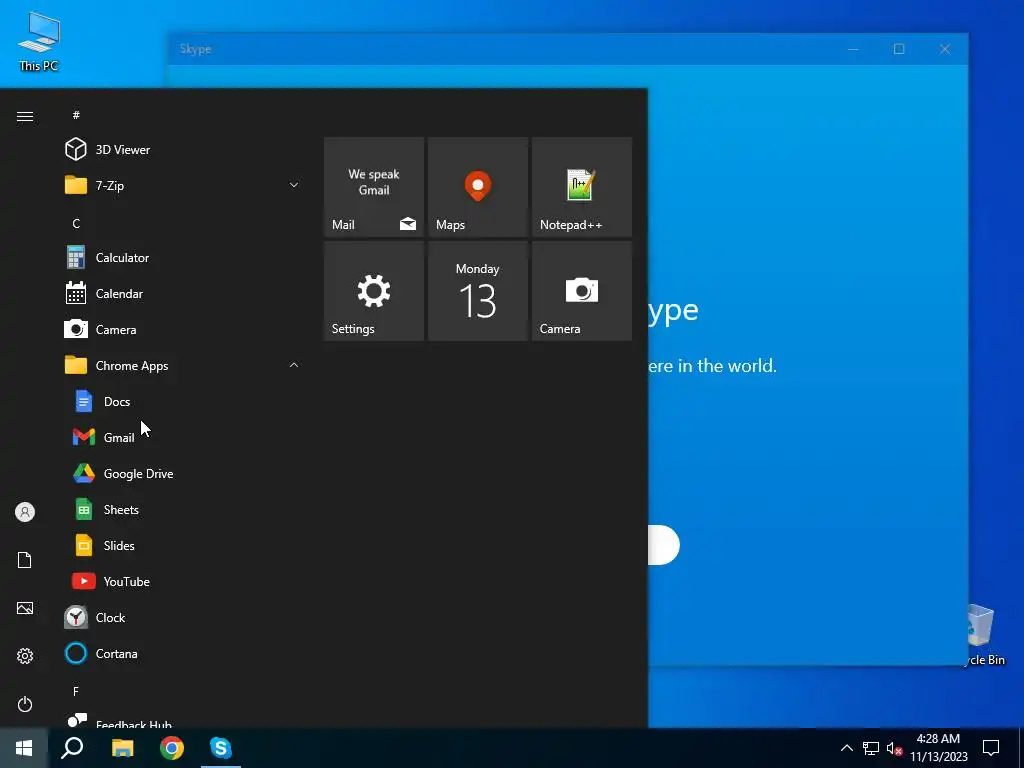Click the white button in Skype window
This screenshot has width=1024, height=768.
[x=664, y=545]
